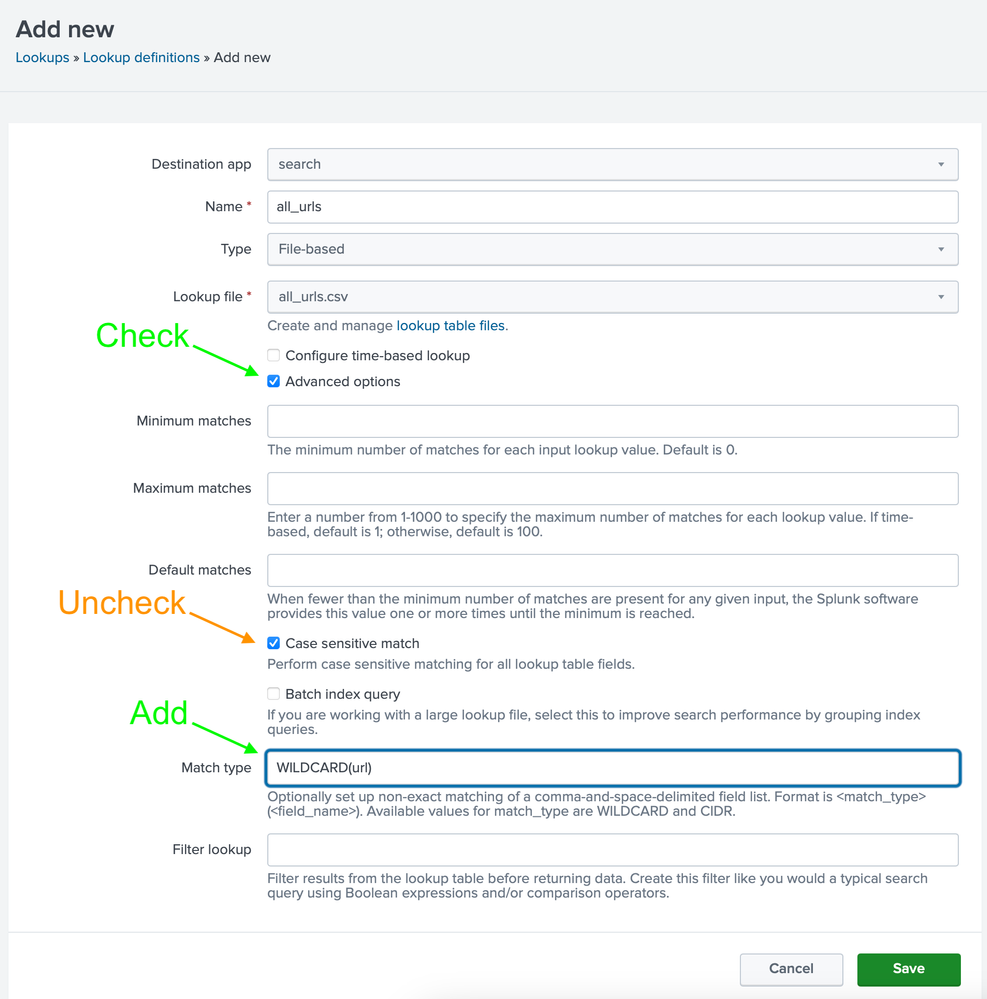This screenshot has height=999, width=987.
Task: Enable Configure time-based lookup checkbox
Action: (274, 356)
